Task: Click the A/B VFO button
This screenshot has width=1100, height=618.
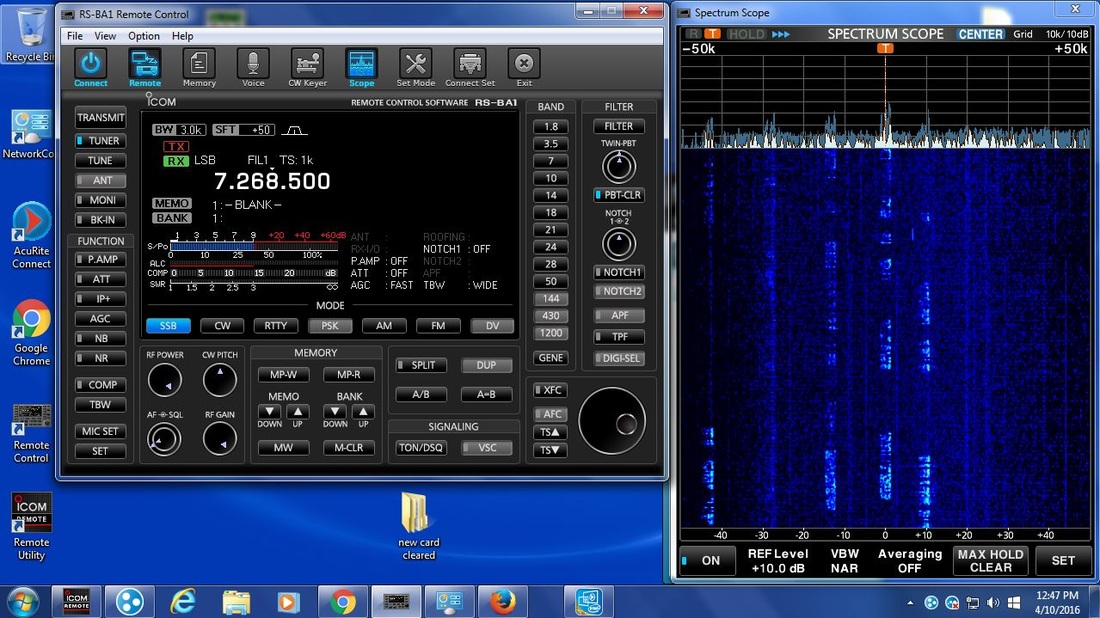Action: coord(420,394)
